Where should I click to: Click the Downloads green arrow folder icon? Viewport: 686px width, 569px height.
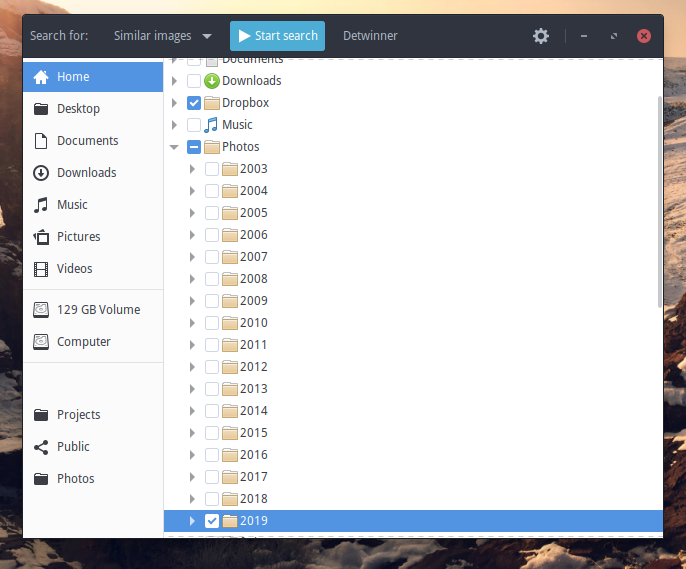pos(211,81)
